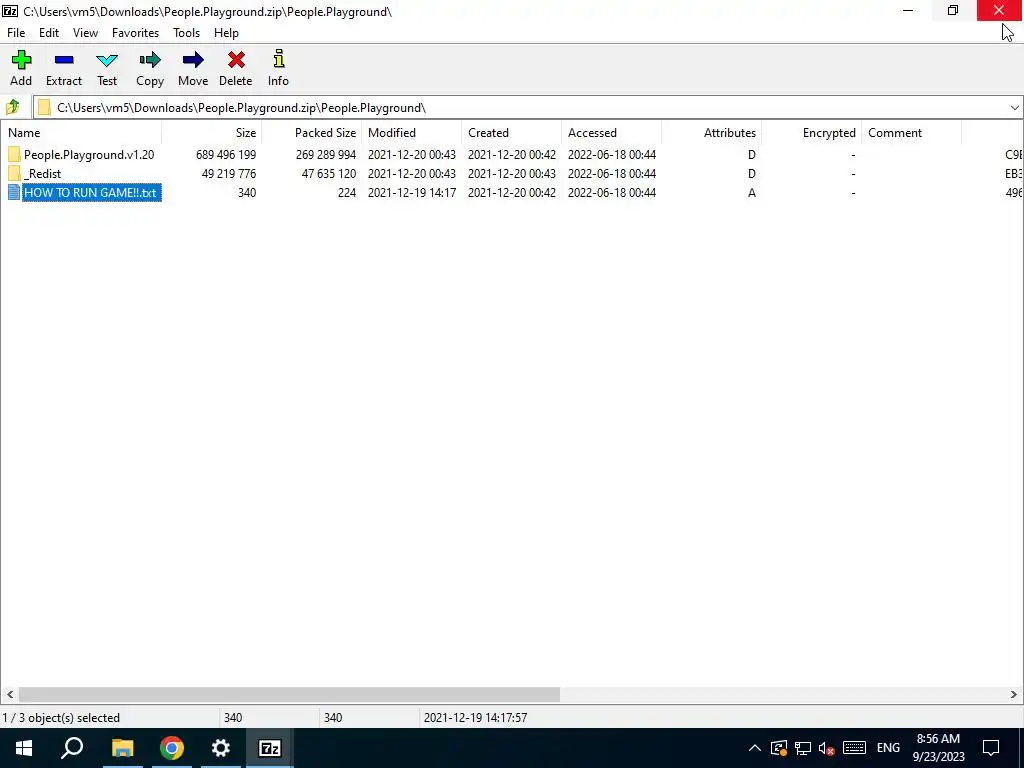Click the People.Playground.v1.20 folder icon
This screenshot has width=1024, height=768.
(14, 155)
